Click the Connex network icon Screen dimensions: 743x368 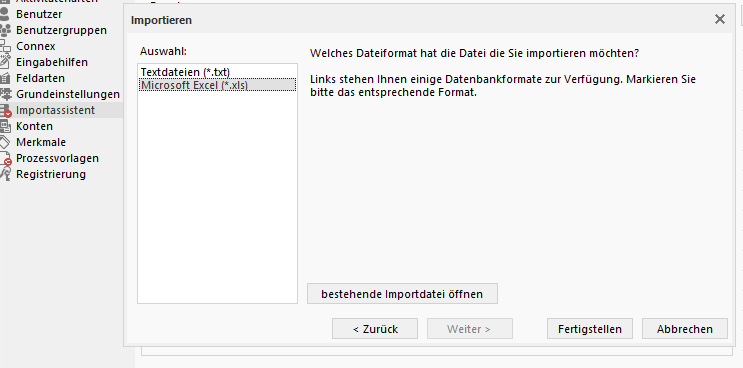pyautogui.click(x=5, y=46)
